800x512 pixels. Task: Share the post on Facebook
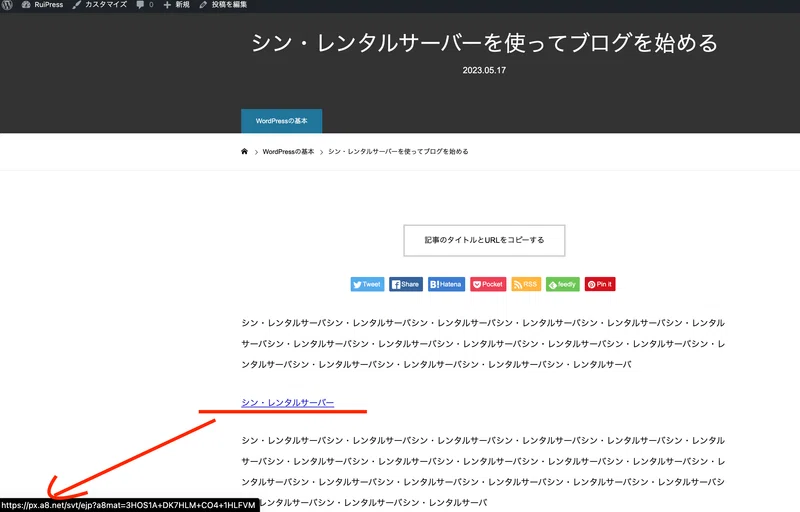406,284
